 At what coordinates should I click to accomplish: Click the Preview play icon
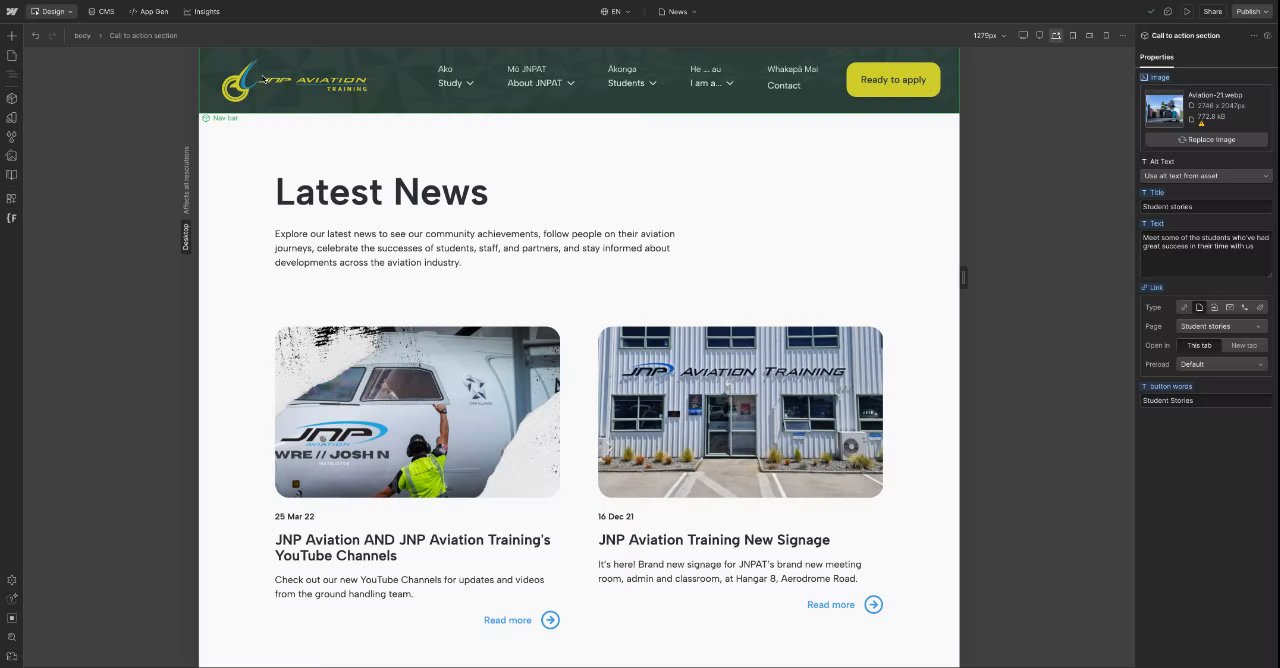(1186, 12)
